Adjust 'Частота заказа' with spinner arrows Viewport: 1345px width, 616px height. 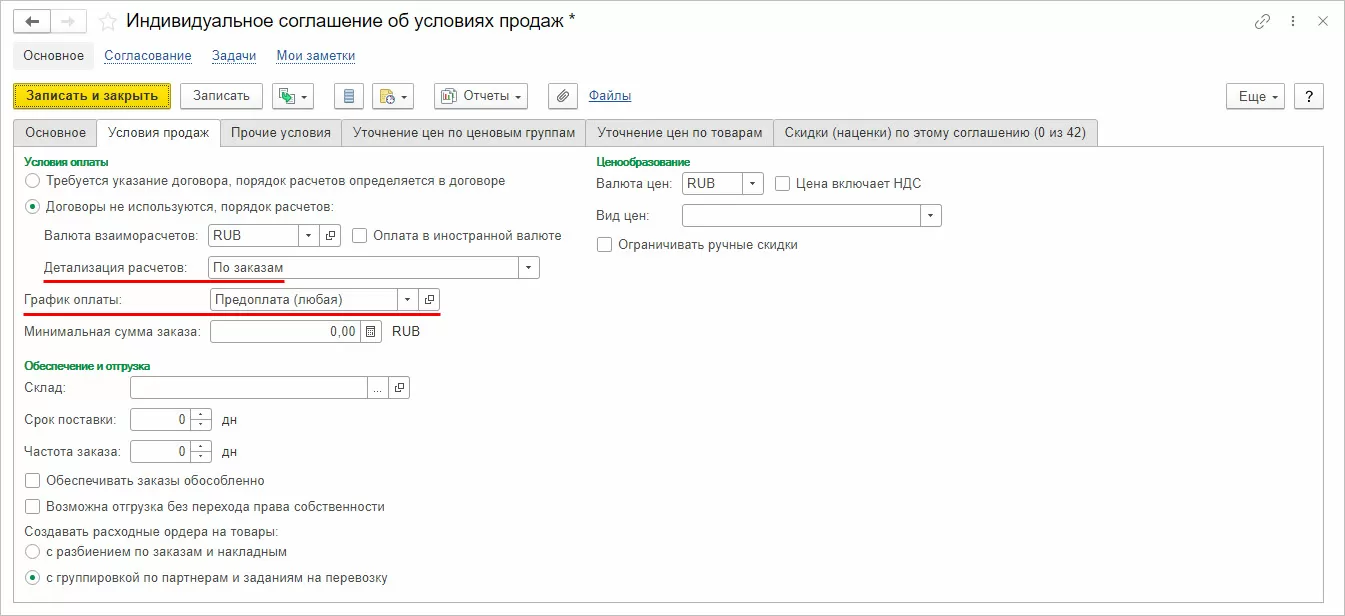[202, 451]
